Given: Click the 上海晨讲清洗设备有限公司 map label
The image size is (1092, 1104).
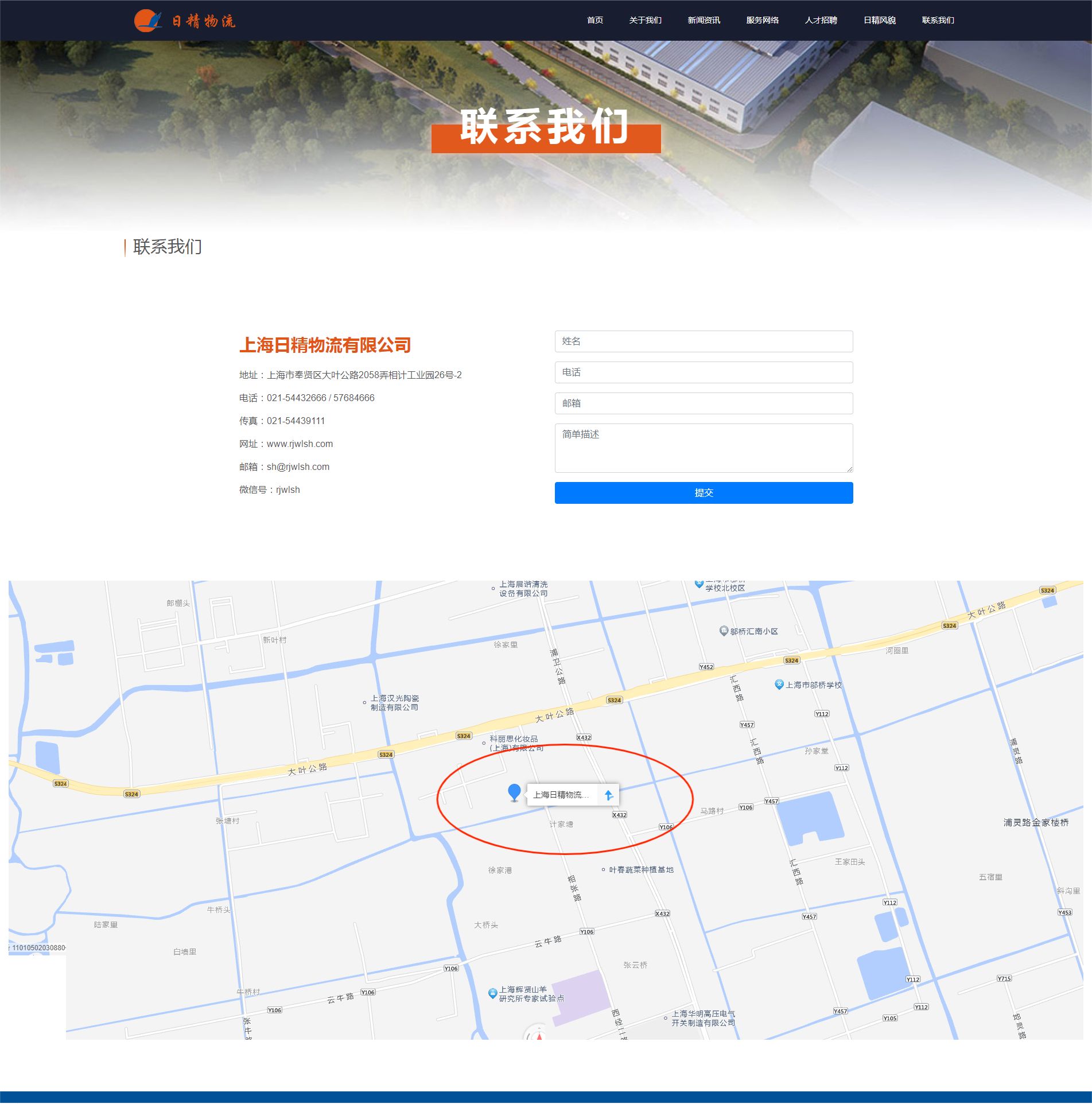Looking at the screenshot, I should 523,589.
